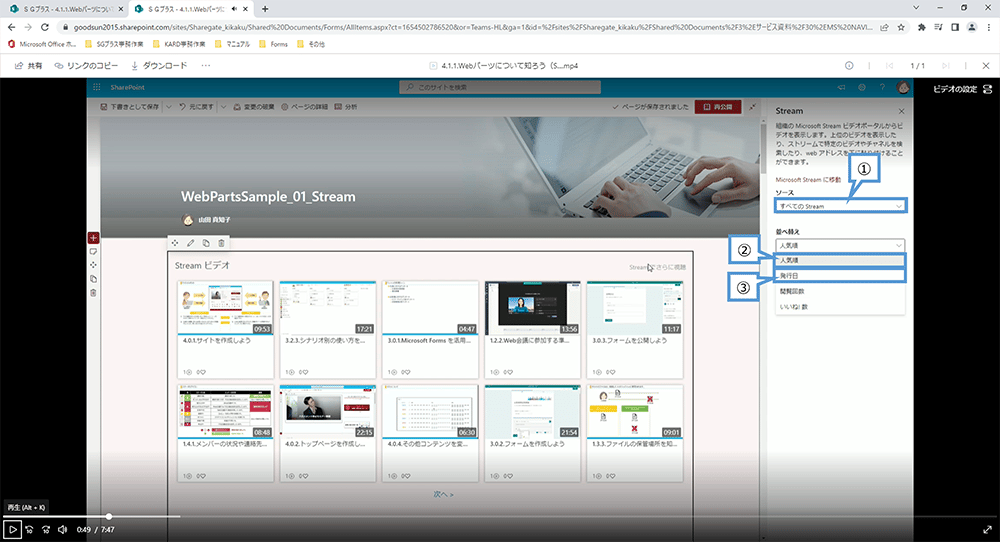1000x542 pixels.
Task: Open Chrome extensions puzzle icon
Action: click(922, 27)
